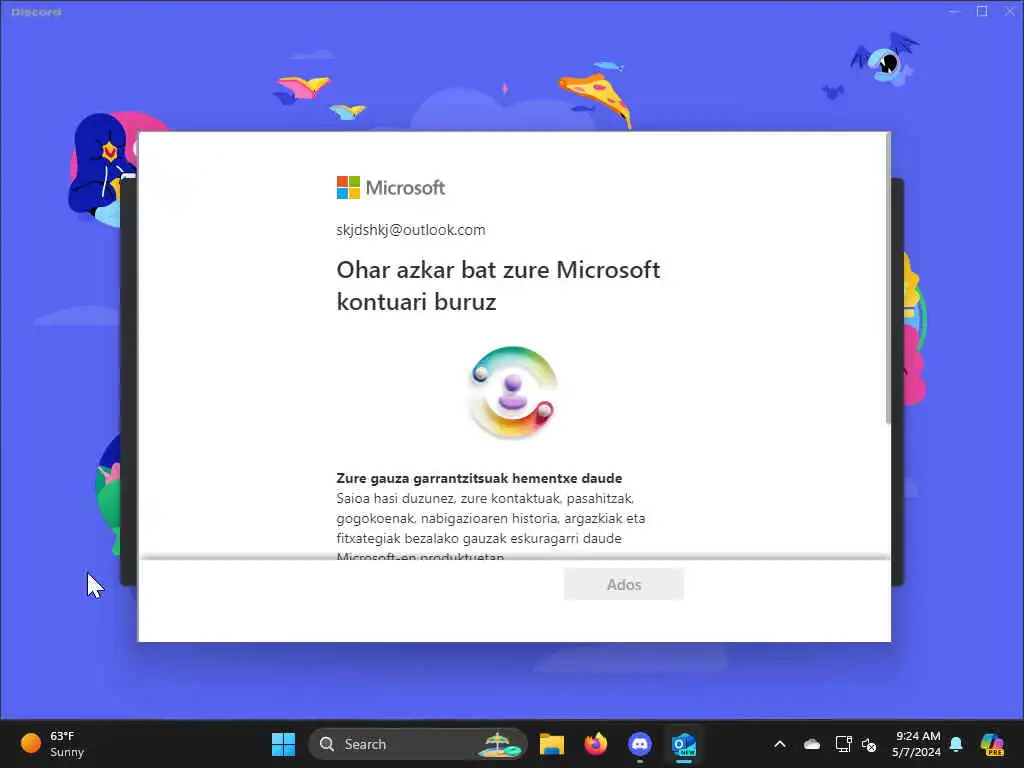The height and width of the screenshot is (768, 1024).
Task: Switch to Discord via the taskbar icon
Action: pyautogui.click(x=639, y=744)
